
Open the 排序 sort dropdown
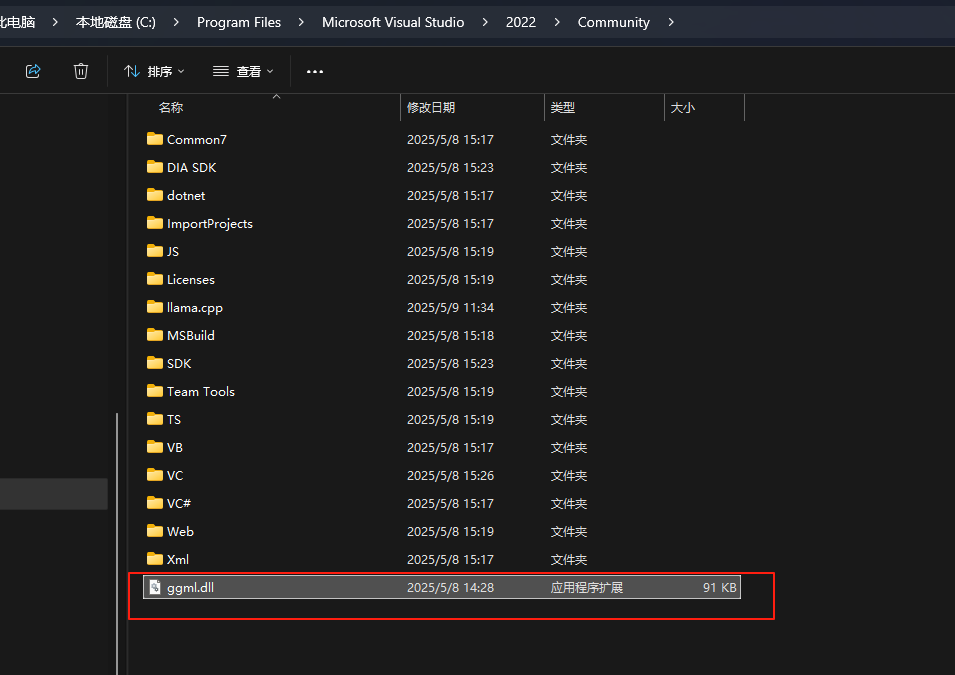click(154, 71)
